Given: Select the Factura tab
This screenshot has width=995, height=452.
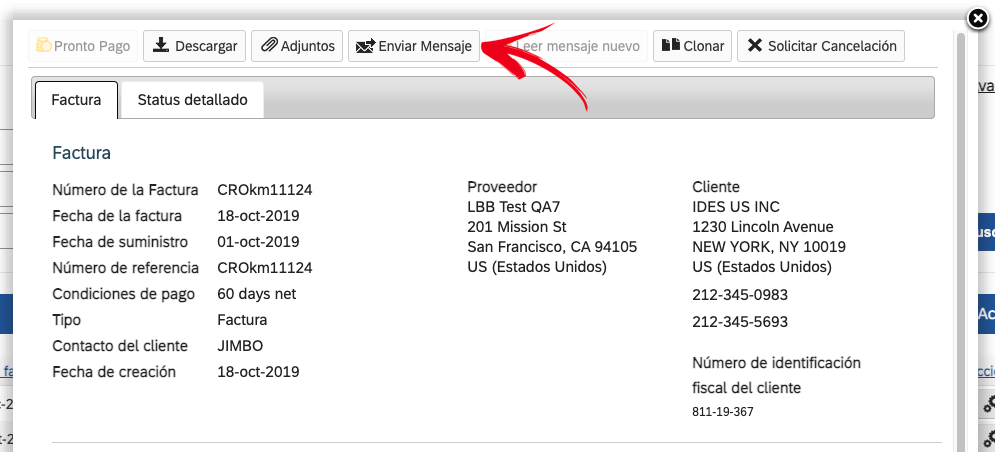Looking at the screenshot, I should pyautogui.click(x=76, y=100).
